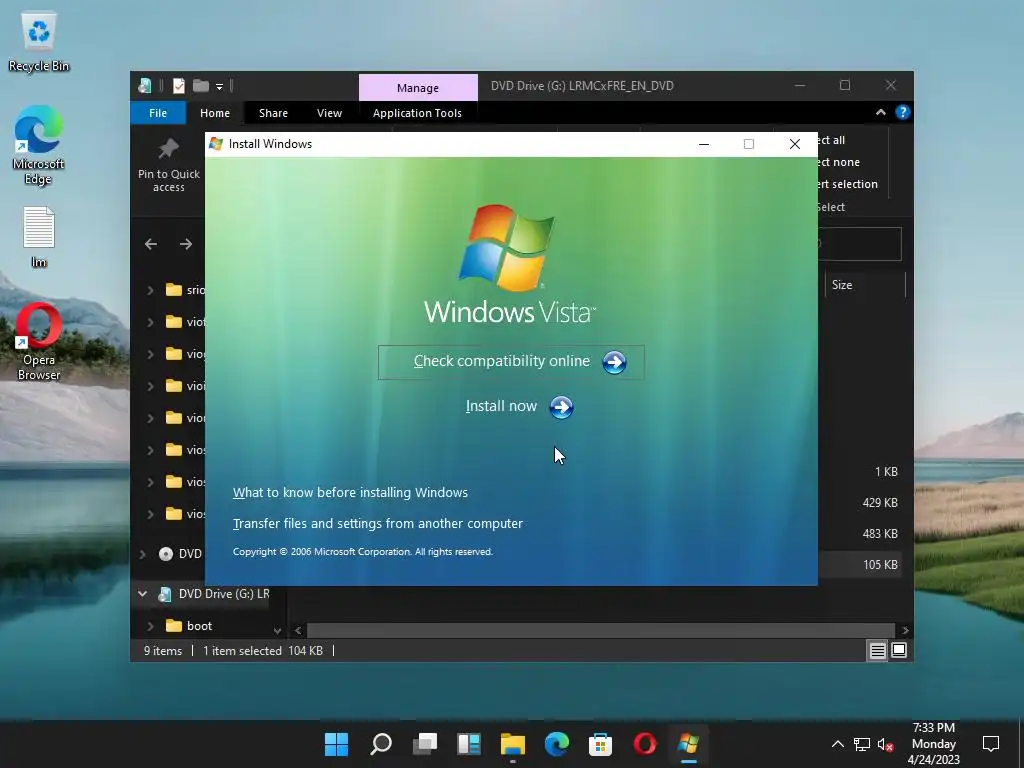Click the Pin to Quick access ribbon icon

pyautogui.click(x=168, y=150)
